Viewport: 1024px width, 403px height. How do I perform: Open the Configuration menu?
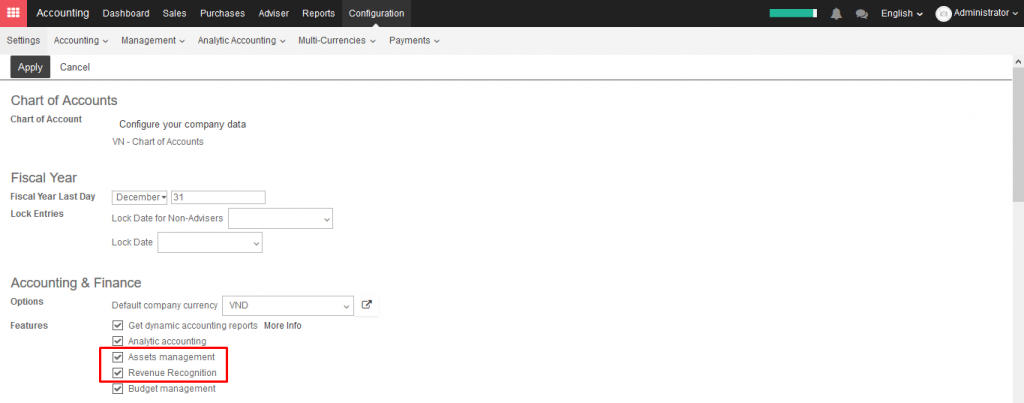coord(376,13)
